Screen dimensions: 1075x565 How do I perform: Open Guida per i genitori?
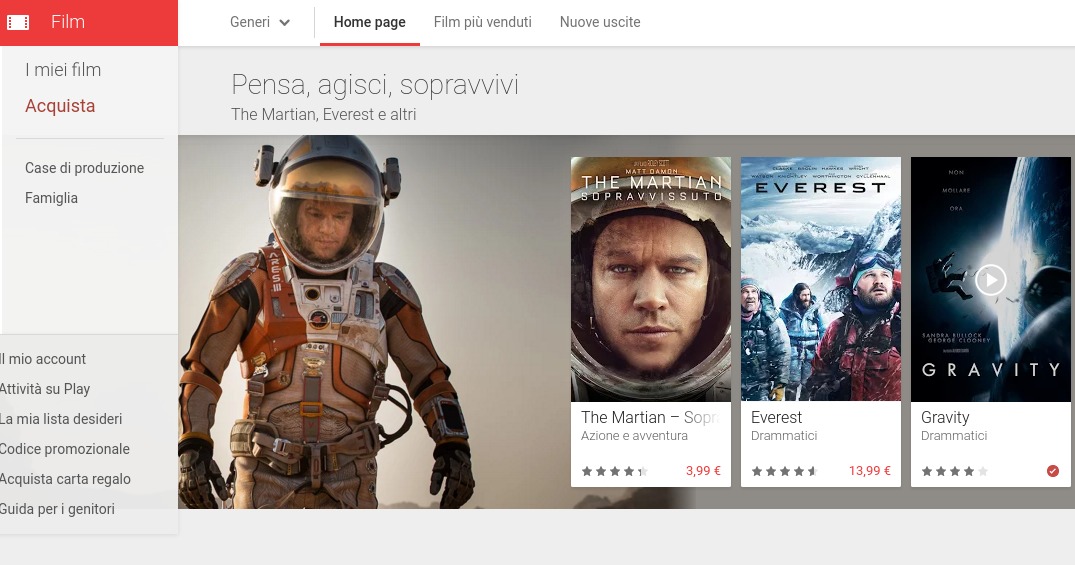(x=58, y=509)
